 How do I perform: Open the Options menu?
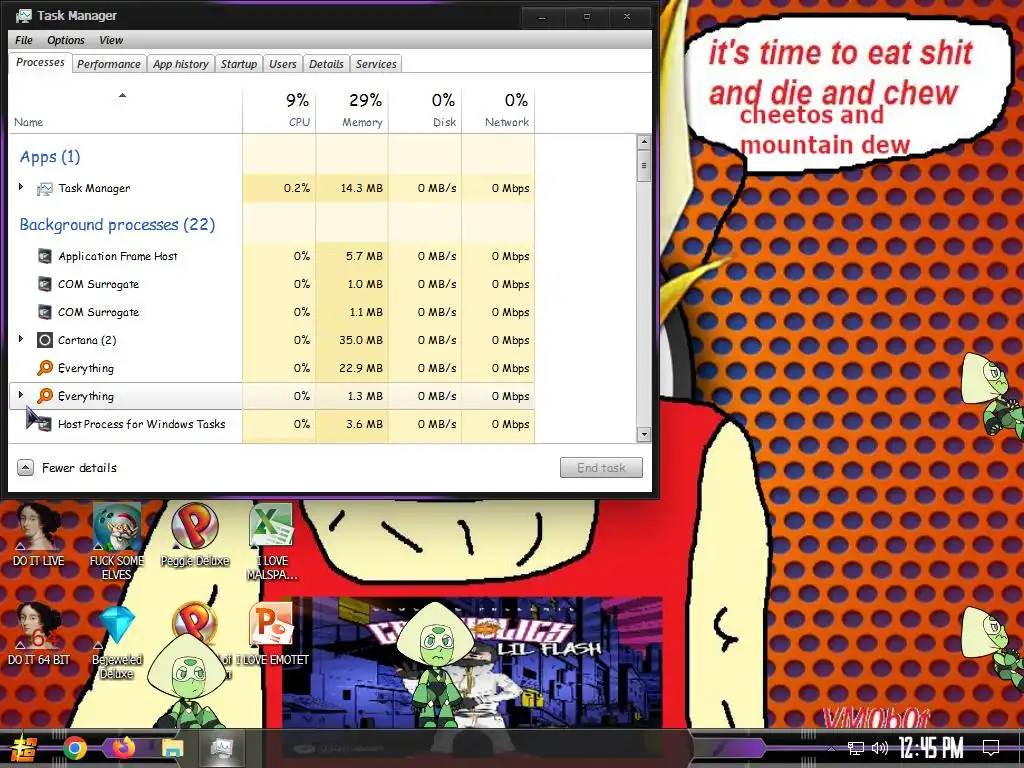coord(66,40)
